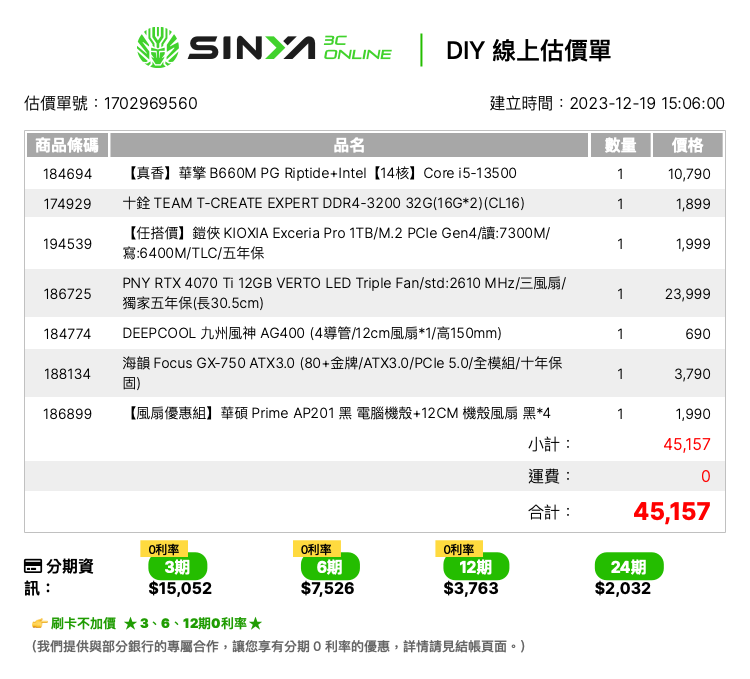Image resolution: width=750 pixels, height=679 pixels.
Task: Click quote number 1702969560
Action: click(x=151, y=103)
